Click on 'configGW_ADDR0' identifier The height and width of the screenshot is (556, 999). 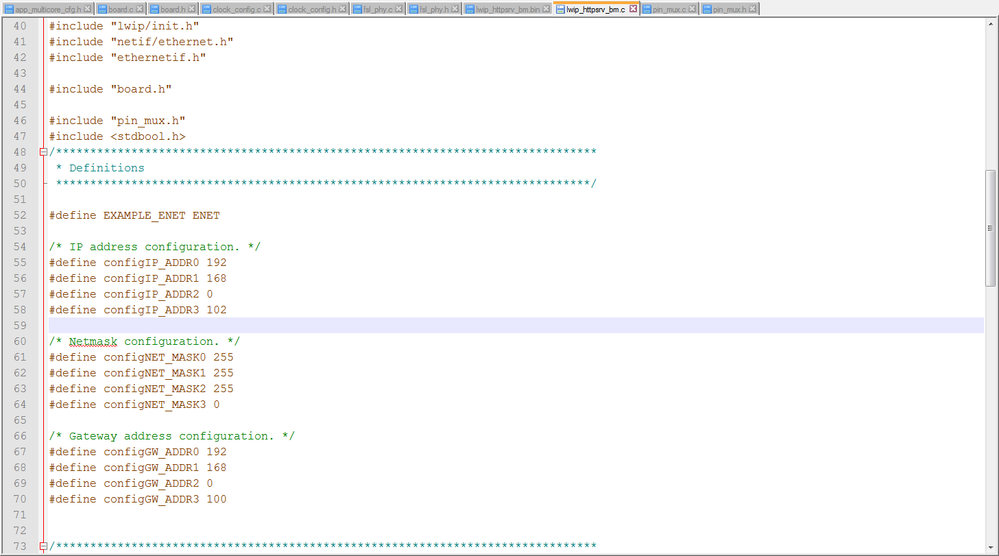152,452
